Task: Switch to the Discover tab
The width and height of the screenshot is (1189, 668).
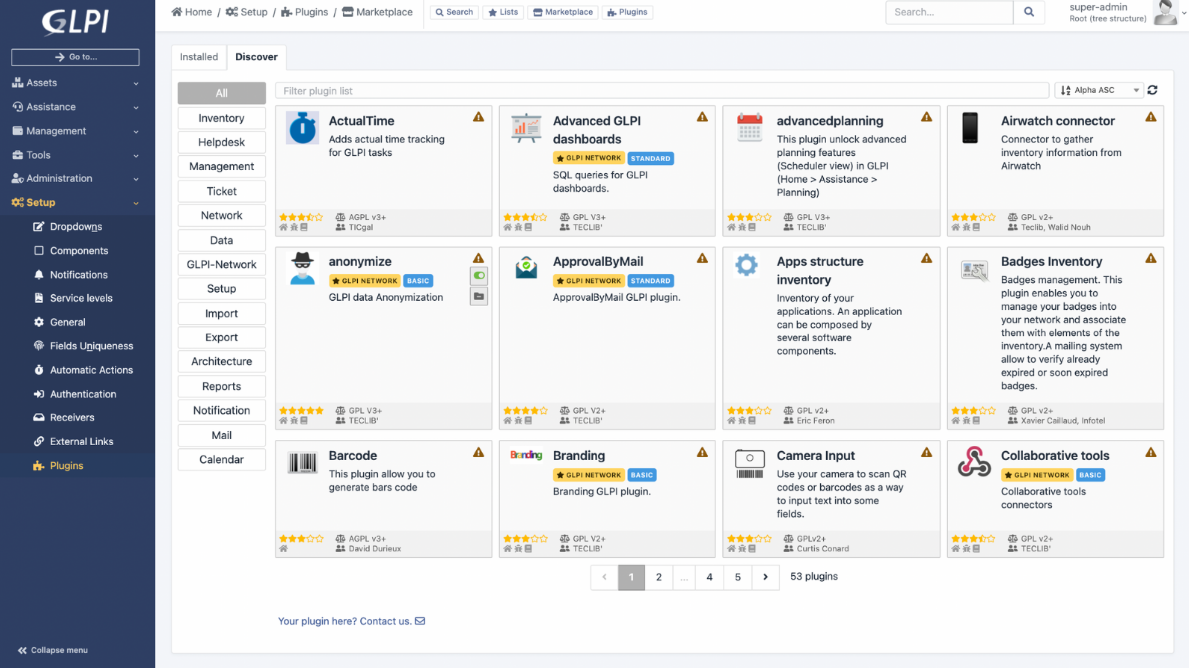Action: 256,57
